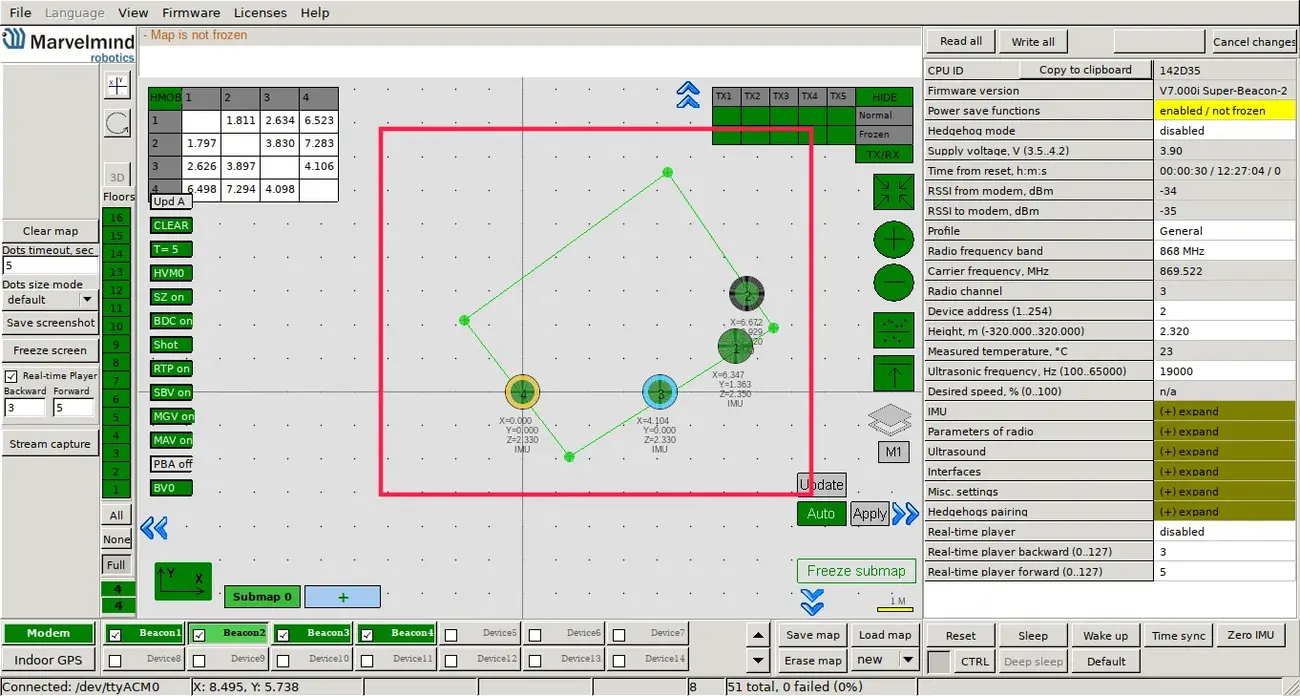Click the green zoom out minus icon
Image resolution: width=1300 pixels, height=696 pixels.
point(893,284)
